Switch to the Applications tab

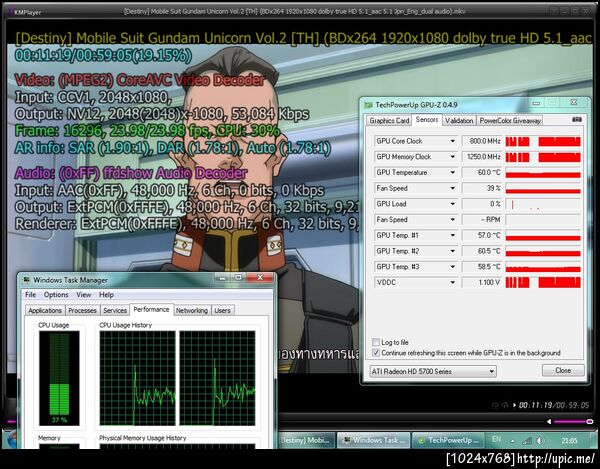(45, 310)
